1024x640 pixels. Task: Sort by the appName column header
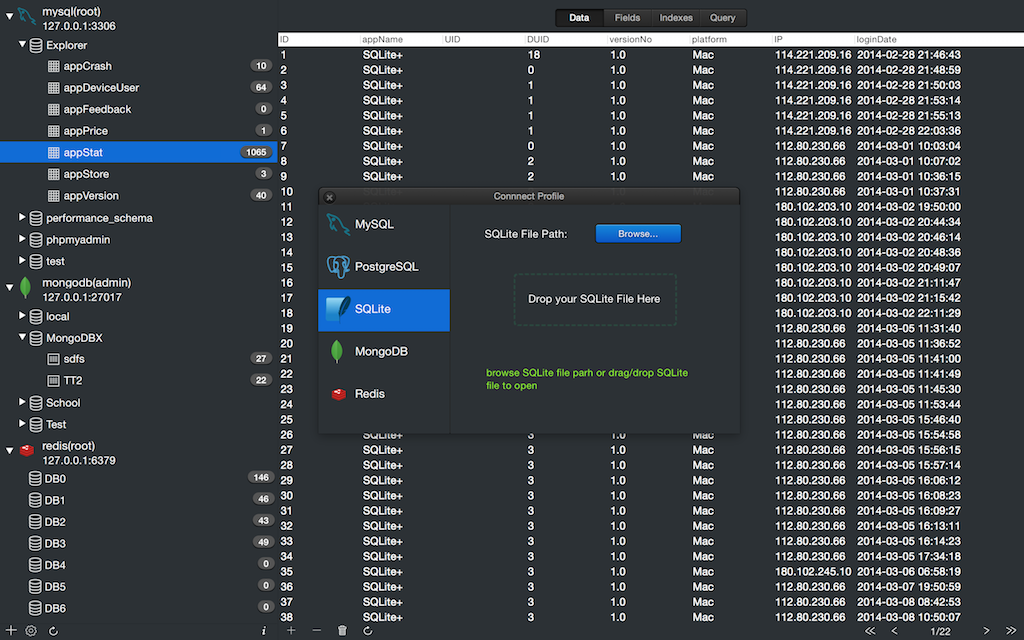401,39
